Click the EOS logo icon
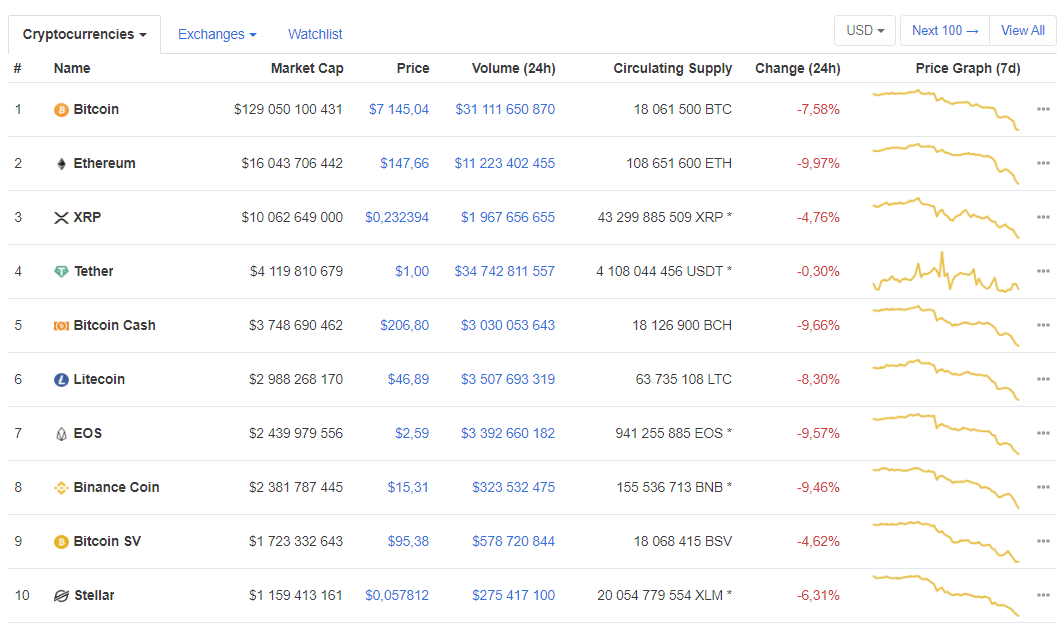Viewport: 1064px width, 625px height. click(61, 434)
